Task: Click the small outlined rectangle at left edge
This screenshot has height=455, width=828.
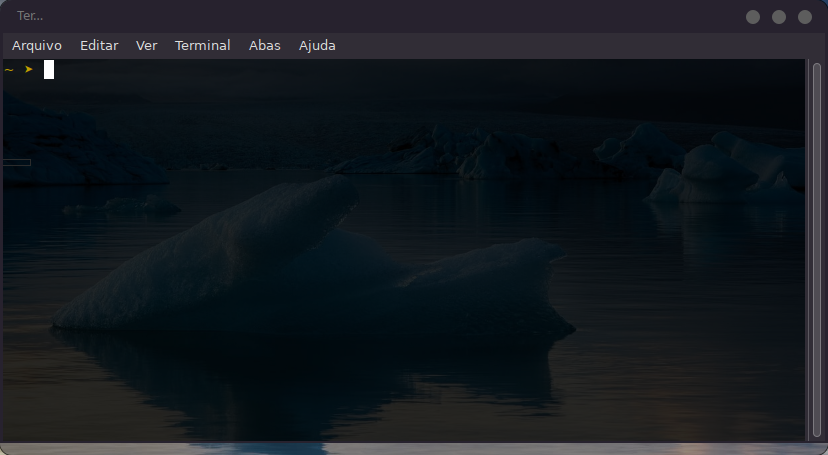Action: tap(16, 162)
